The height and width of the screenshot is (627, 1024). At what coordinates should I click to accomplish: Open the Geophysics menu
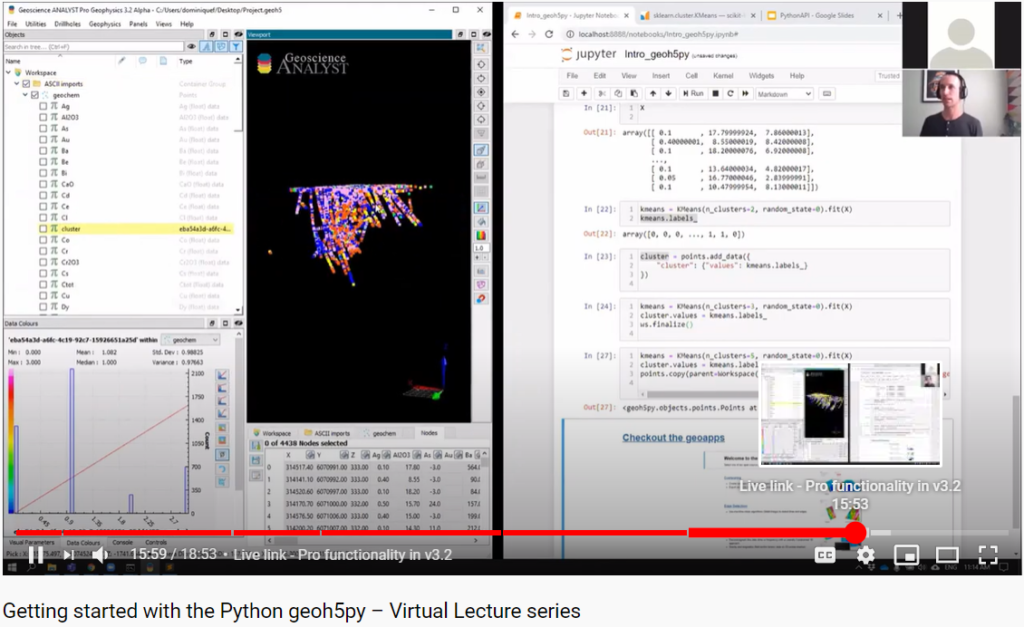pyautogui.click(x=105, y=23)
